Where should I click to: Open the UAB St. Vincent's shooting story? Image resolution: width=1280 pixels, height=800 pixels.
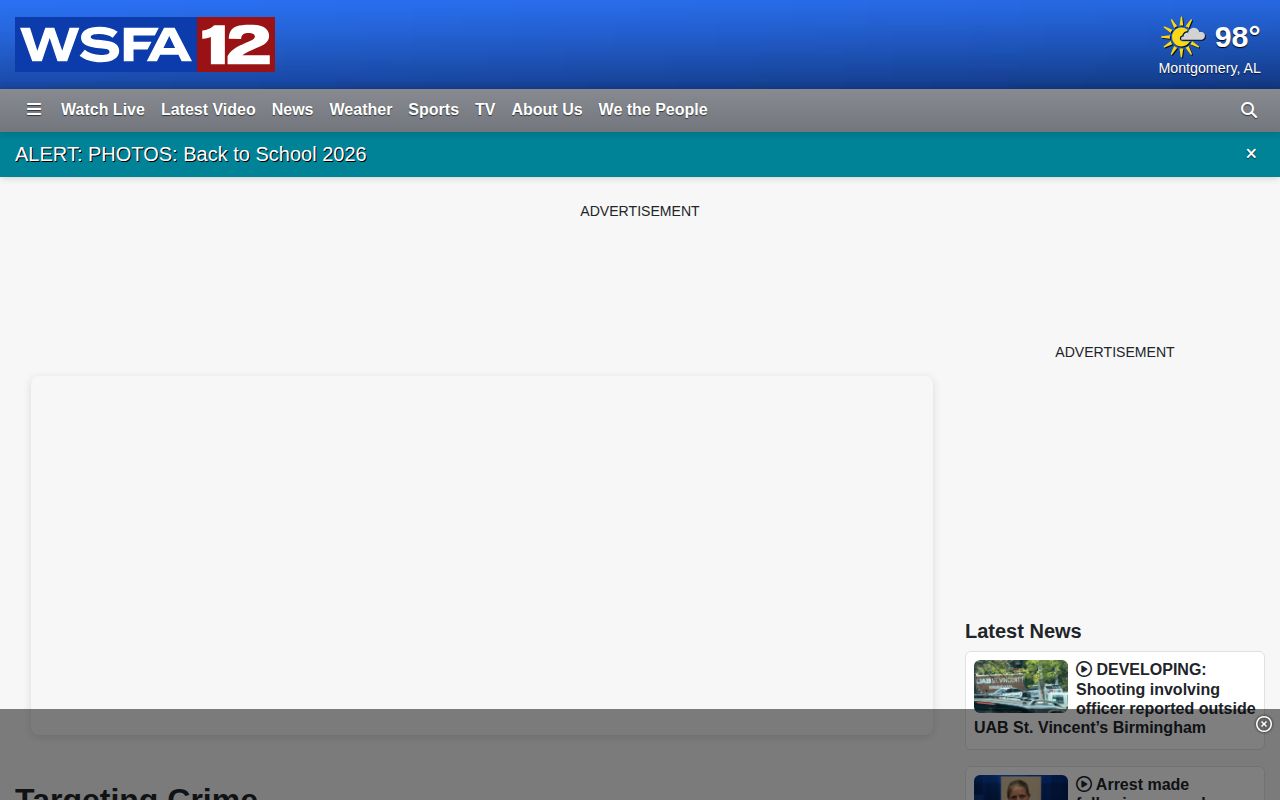(1115, 698)
